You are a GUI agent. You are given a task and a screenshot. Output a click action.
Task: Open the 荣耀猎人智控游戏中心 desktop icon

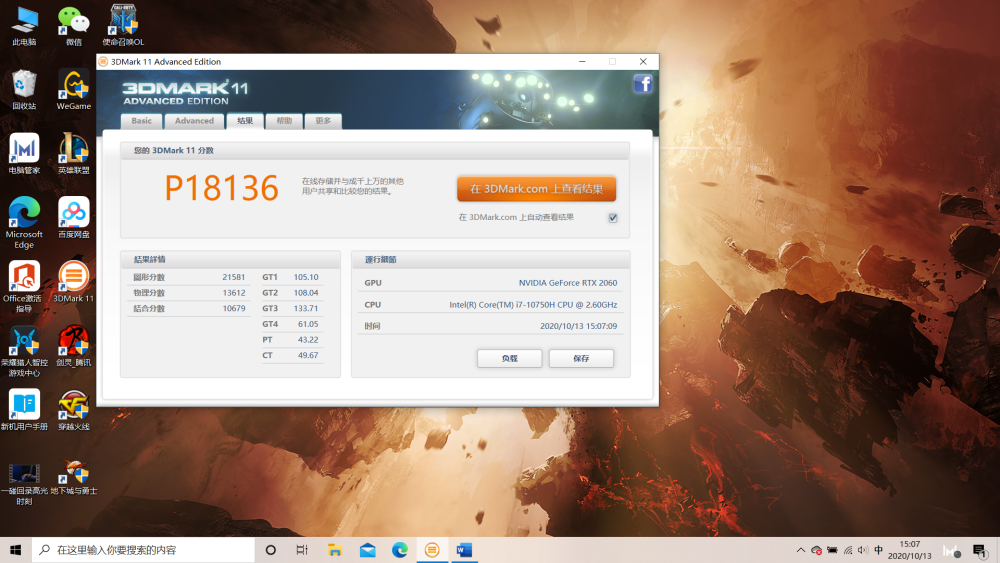24,351
